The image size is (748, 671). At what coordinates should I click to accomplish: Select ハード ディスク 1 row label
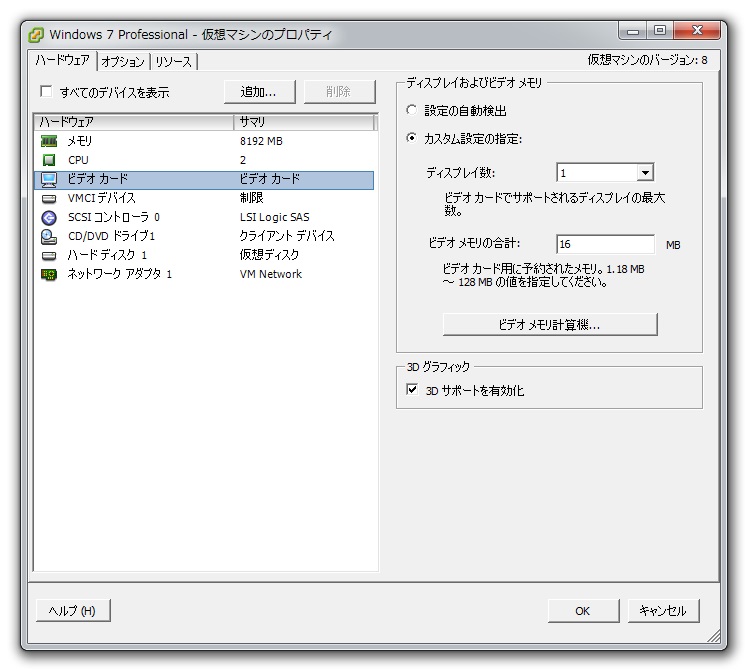pos(107,256)
